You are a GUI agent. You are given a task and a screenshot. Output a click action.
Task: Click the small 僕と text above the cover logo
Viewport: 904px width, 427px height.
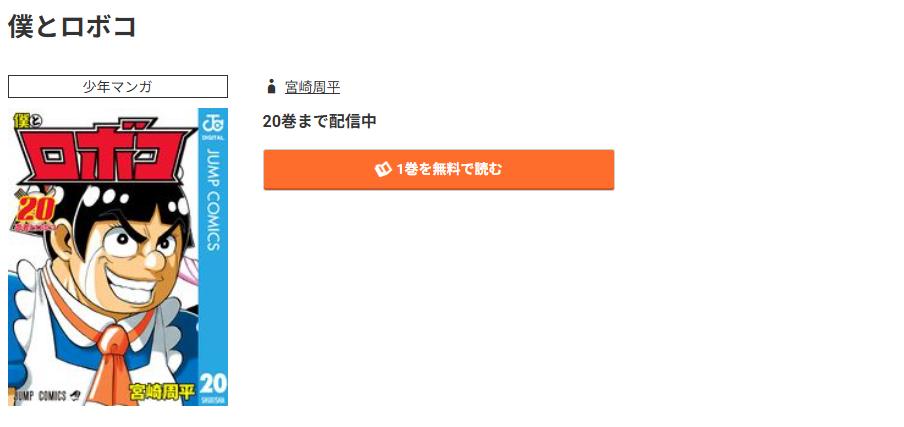25,120
